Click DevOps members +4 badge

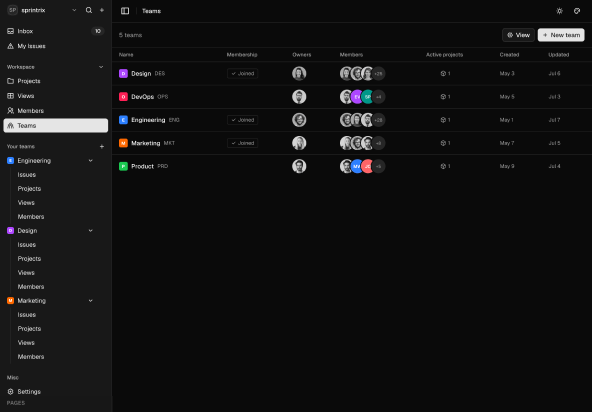378,97
